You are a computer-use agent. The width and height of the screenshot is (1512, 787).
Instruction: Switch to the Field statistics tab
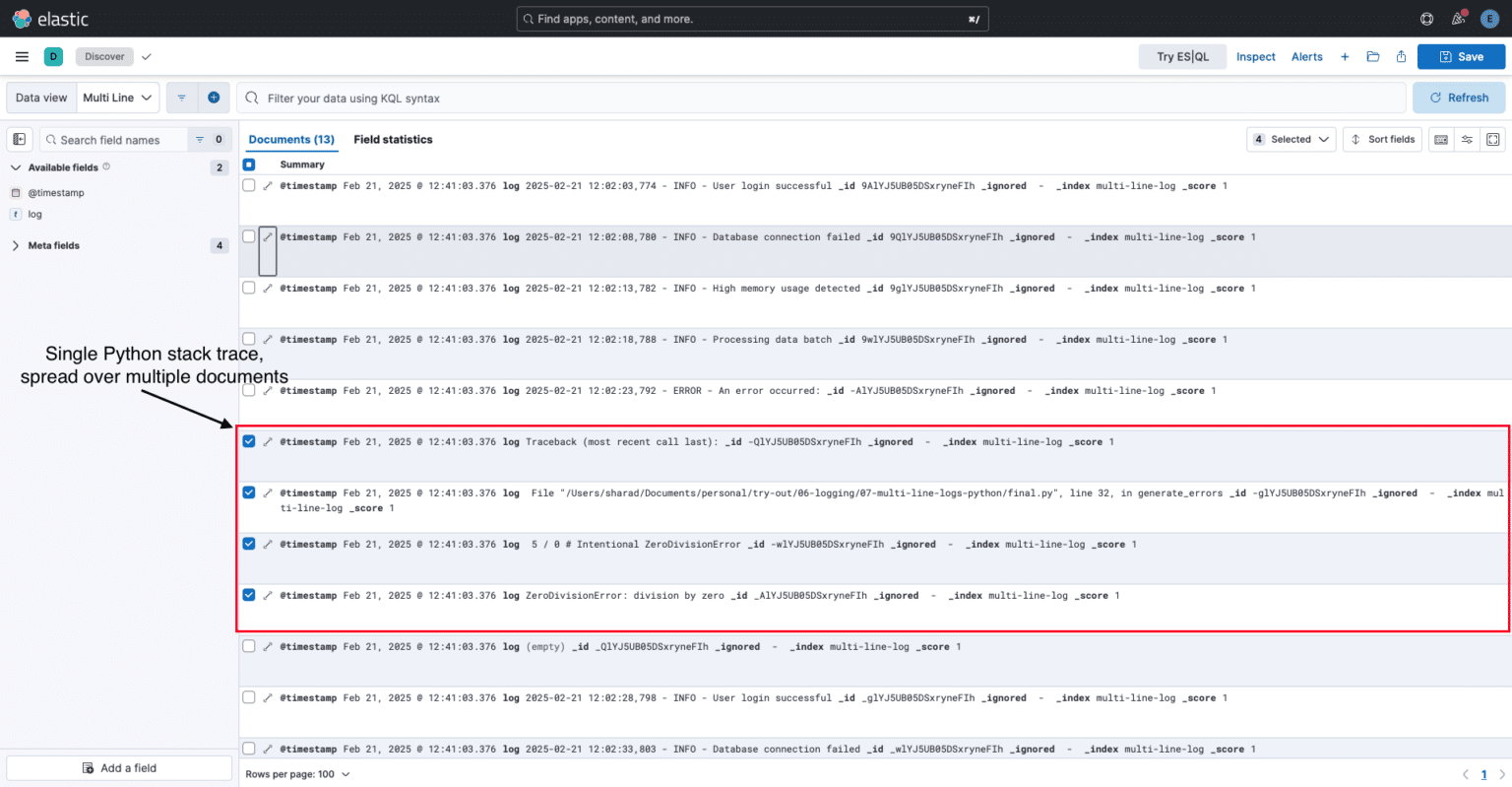click(x=393, y=139)
